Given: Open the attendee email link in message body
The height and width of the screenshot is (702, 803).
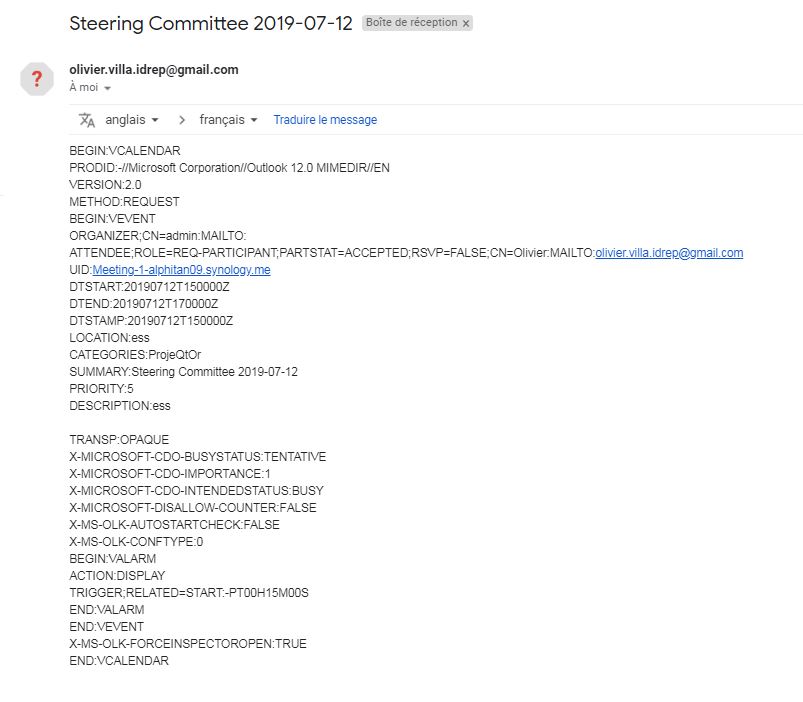Looking at the screenshot, I should point(669,253).
